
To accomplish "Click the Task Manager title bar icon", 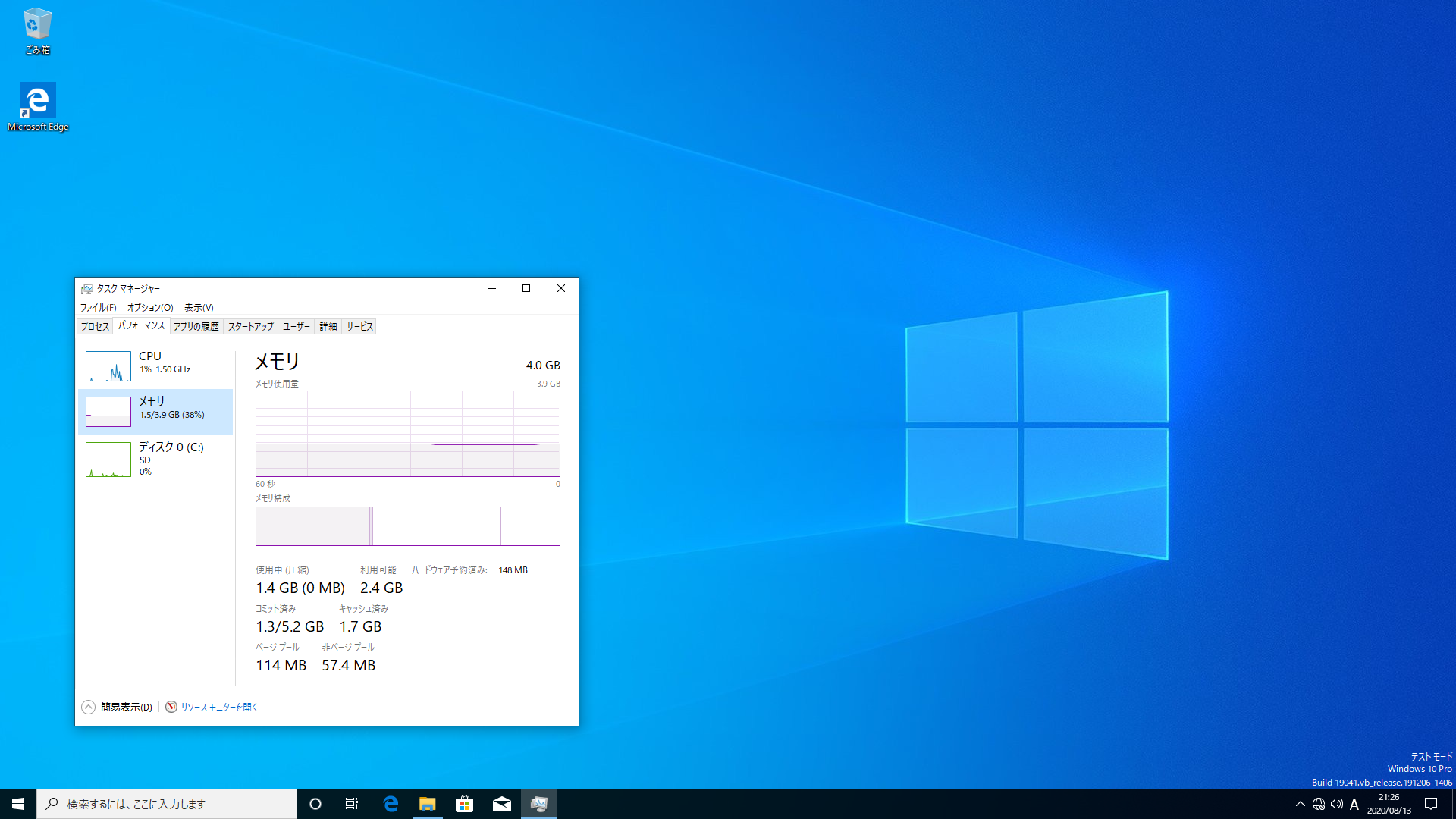I will pyautogui.click(x=87, y=289).
